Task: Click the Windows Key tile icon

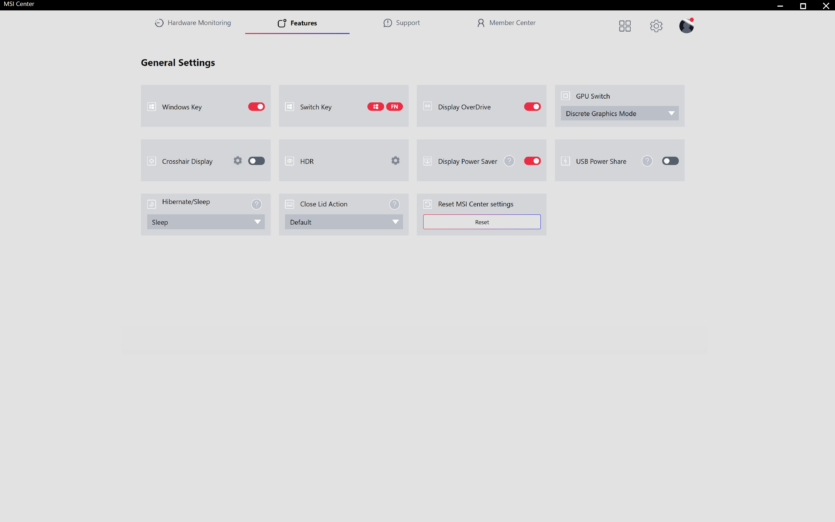Action: pos(151,107)
